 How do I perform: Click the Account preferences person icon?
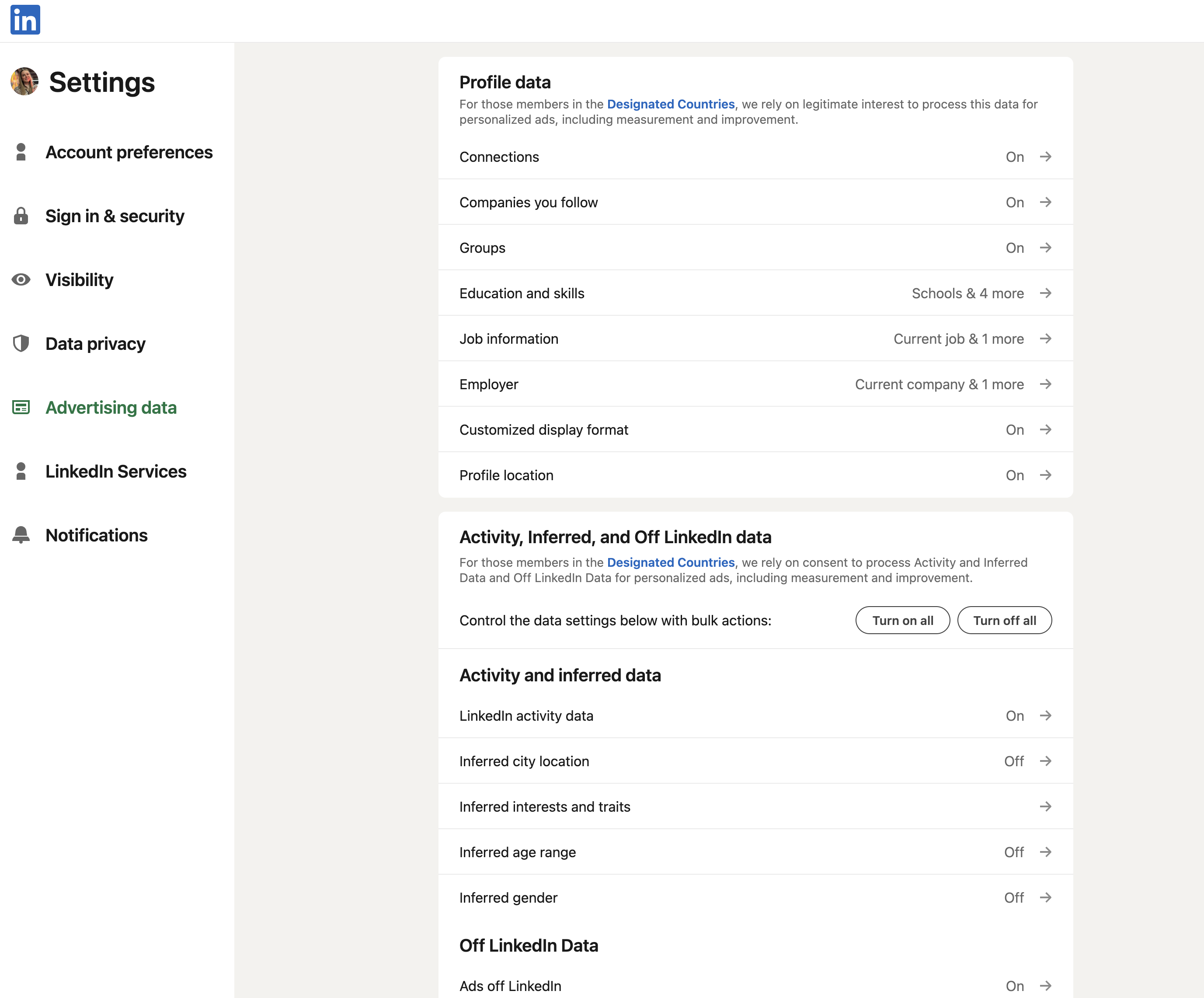point(21,152)
